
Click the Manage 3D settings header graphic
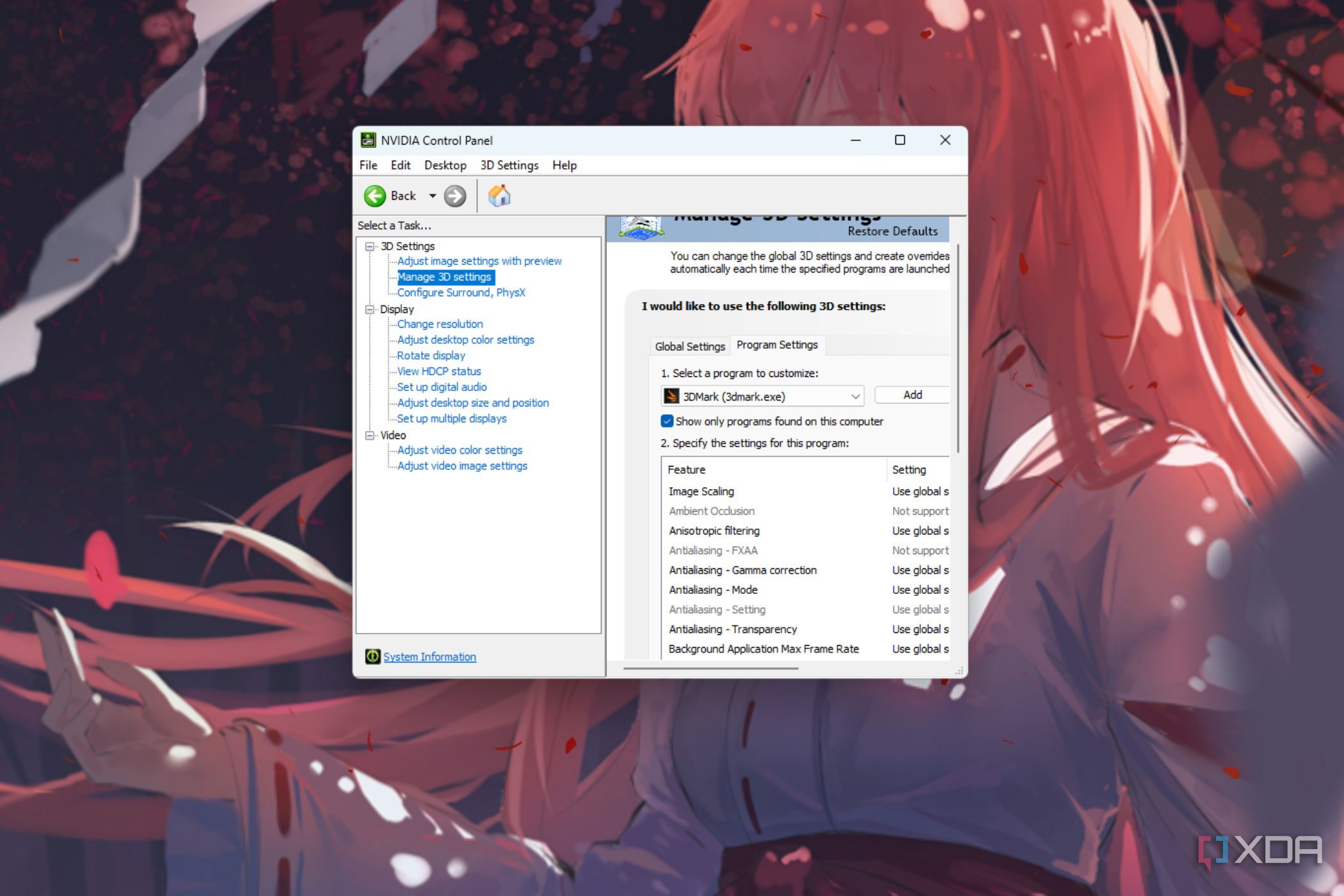(641, 228)
